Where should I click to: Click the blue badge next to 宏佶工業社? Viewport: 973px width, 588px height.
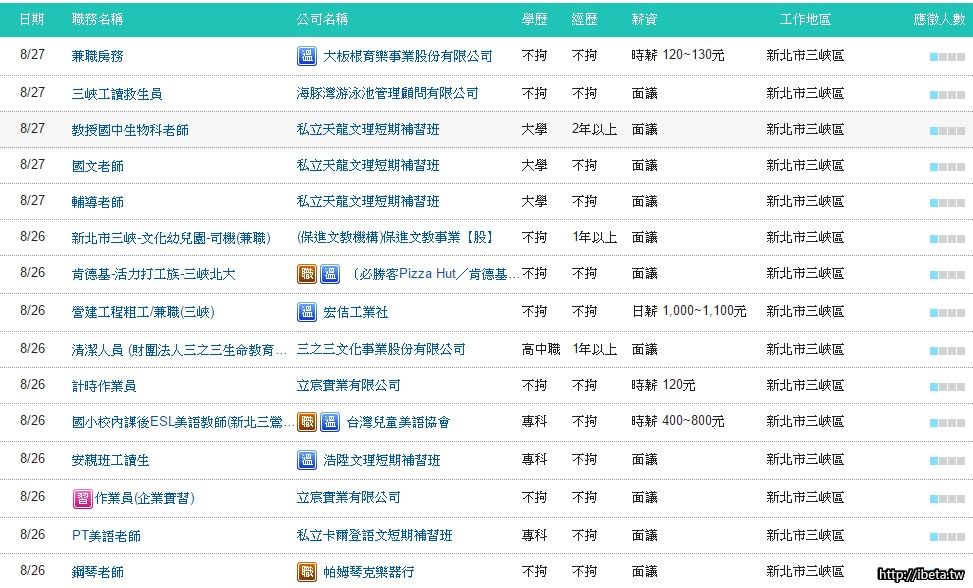pos(307,313)
